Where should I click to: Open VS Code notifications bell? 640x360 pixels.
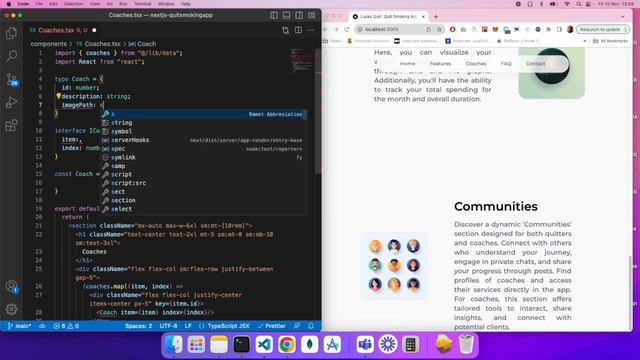tap(311, 326)
